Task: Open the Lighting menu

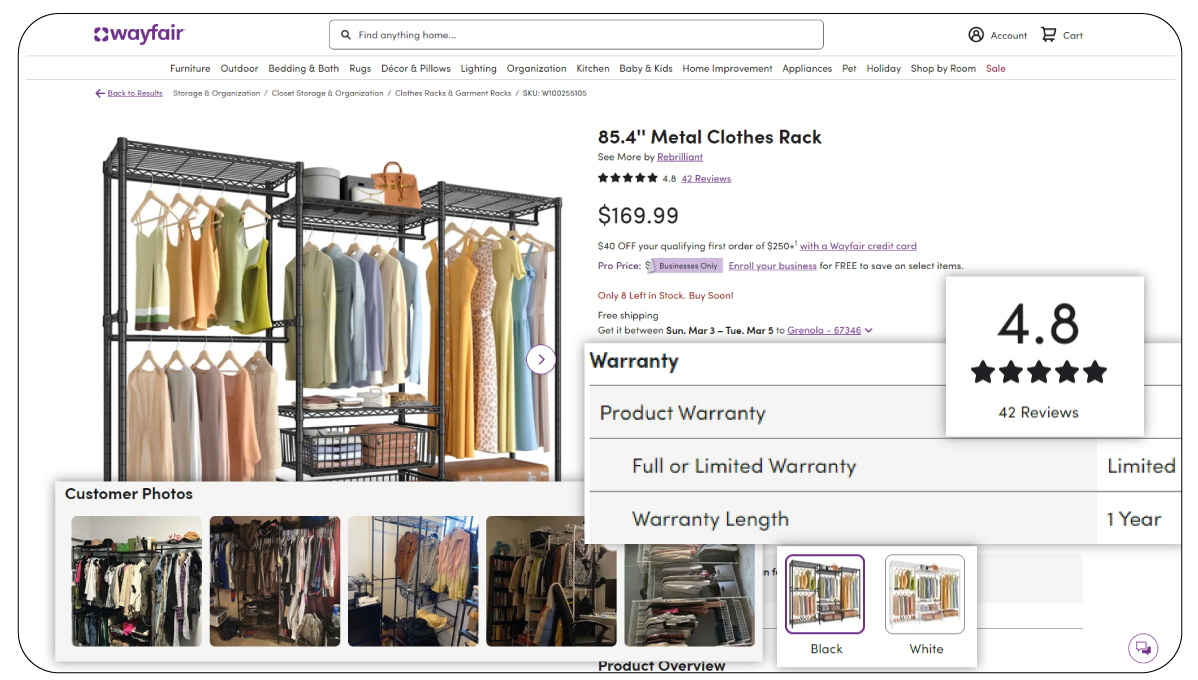Action: point(478,69)
